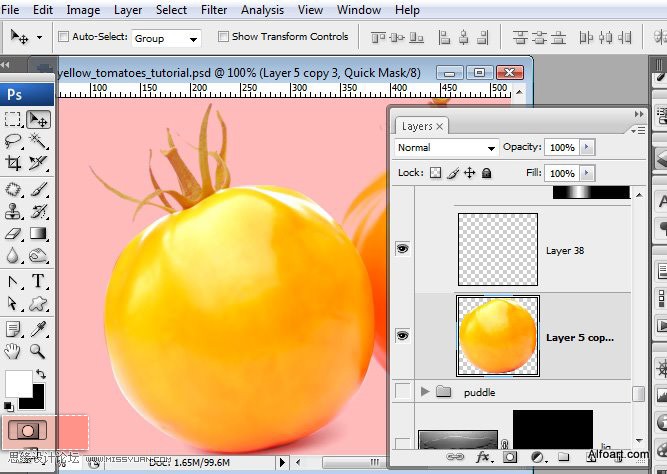Check Show Transform Controls option
Image resolution: width=667 pixels, height=474 pixels.
point(223,37)
